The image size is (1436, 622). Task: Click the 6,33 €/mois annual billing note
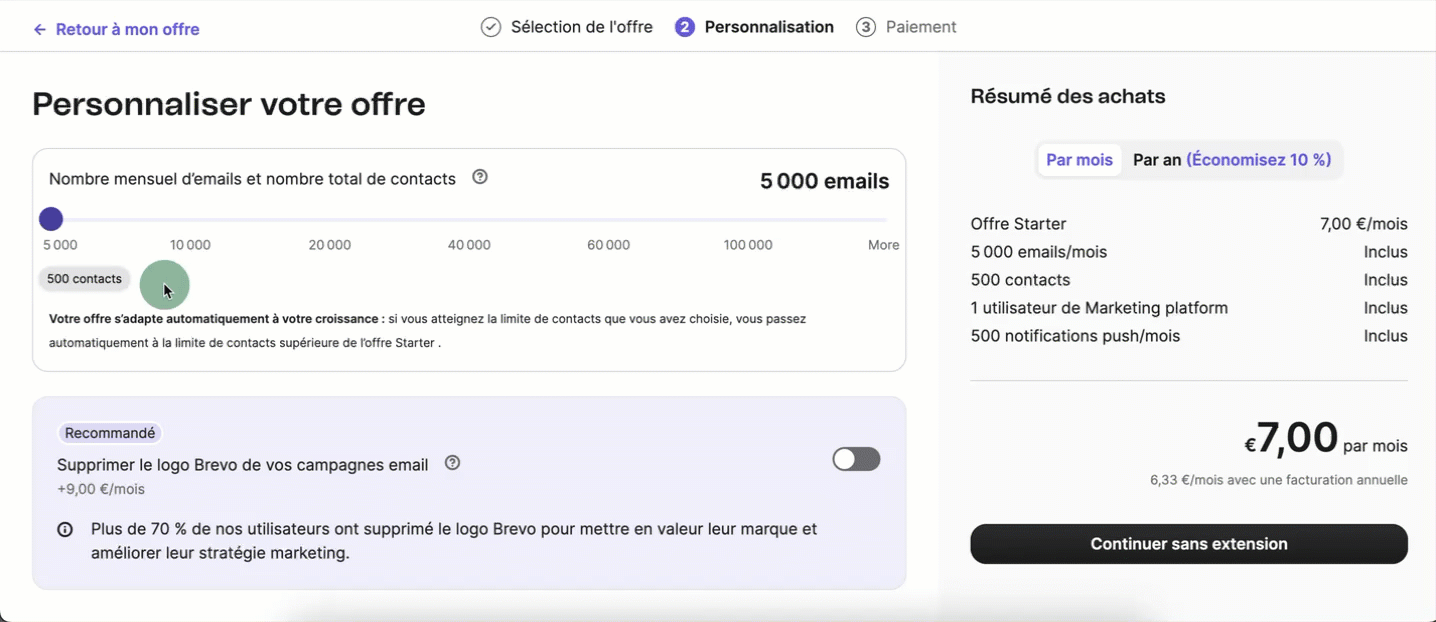point(1279,480)
